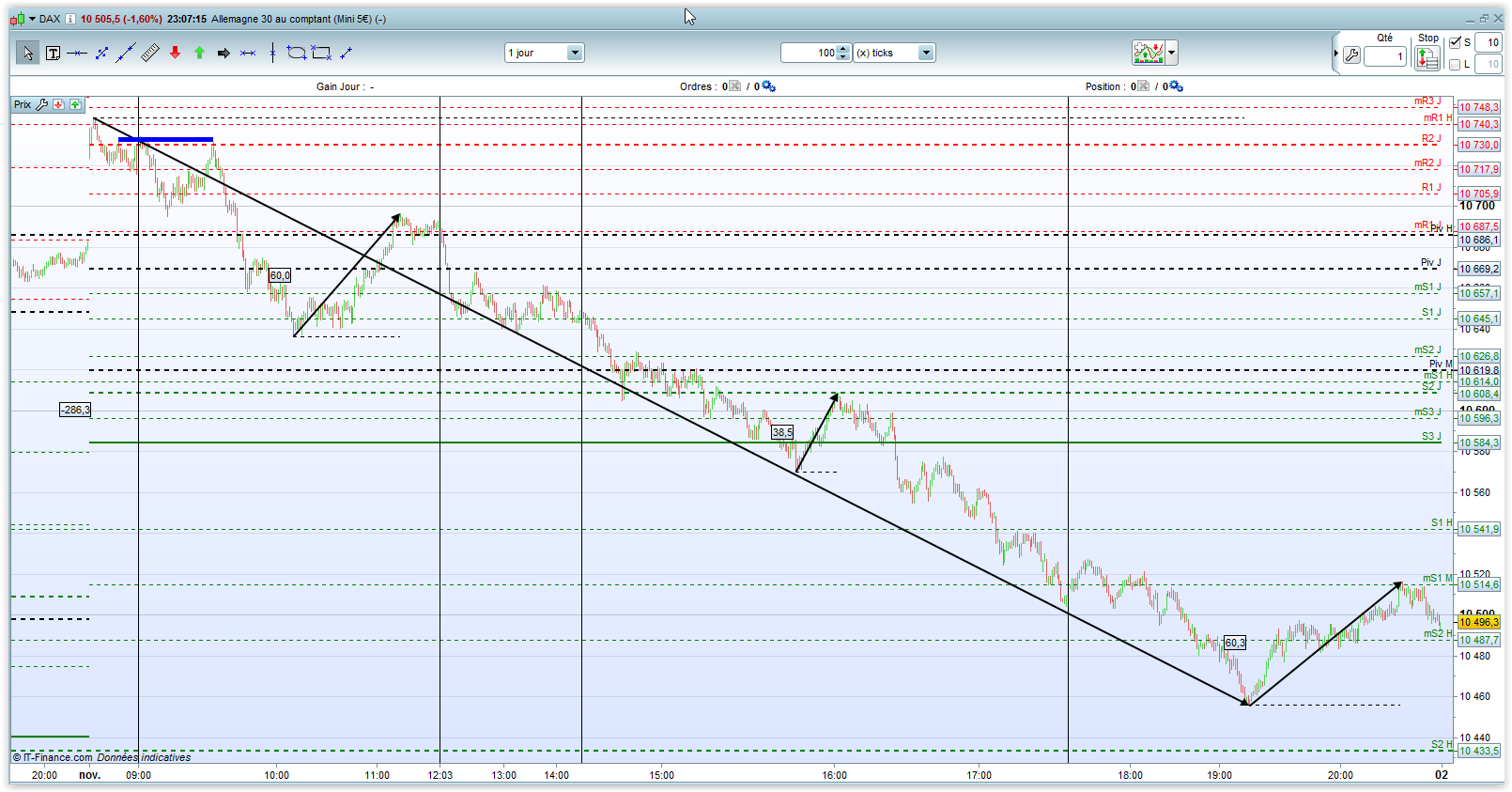Collapse the trading panel triangle
Viewport: 1512px width, 792px height.
click(x=1335, y=54)
